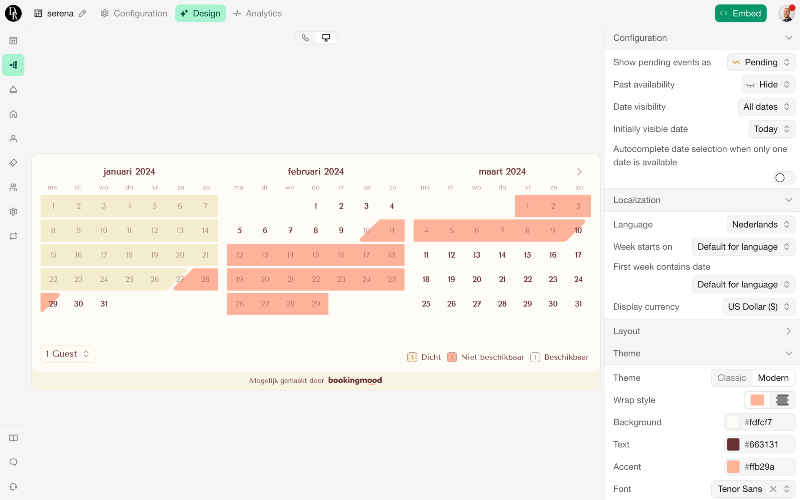
Task: Open the Date visibility All dates dropdown
Action: (766, 107)
